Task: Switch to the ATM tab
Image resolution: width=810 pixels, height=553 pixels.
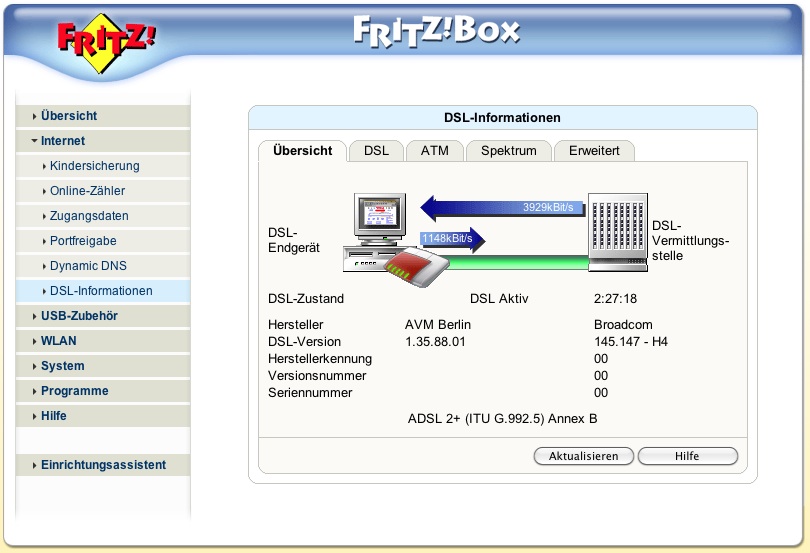Action: point(434,151)
